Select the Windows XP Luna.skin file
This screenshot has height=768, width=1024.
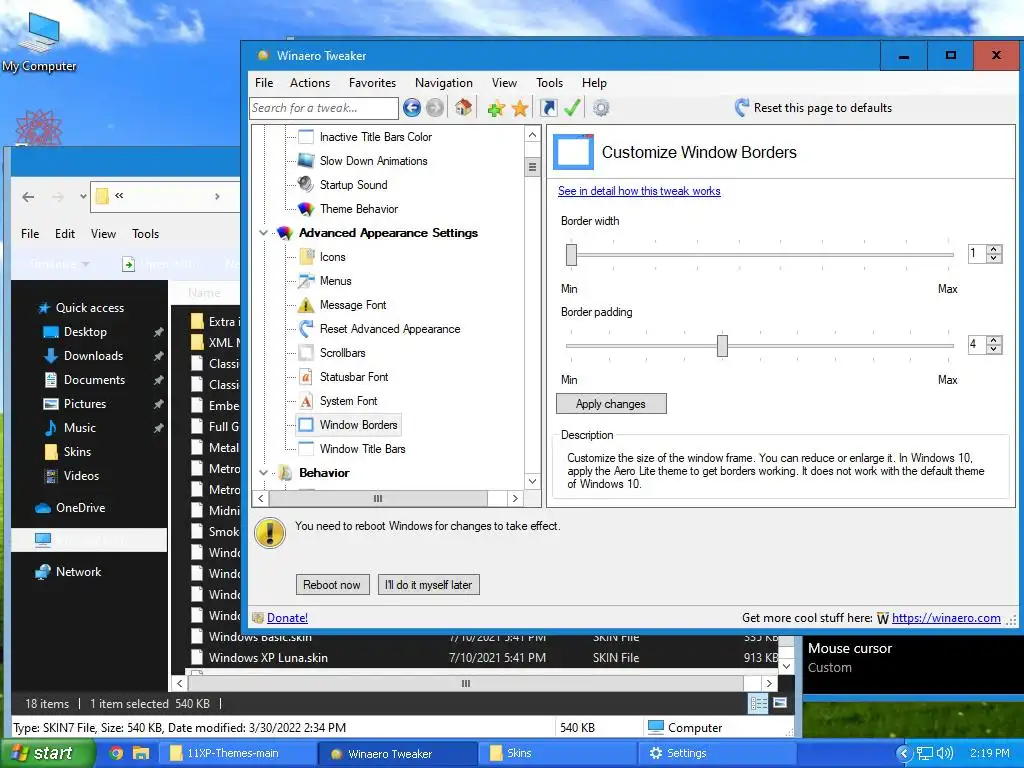268,658
